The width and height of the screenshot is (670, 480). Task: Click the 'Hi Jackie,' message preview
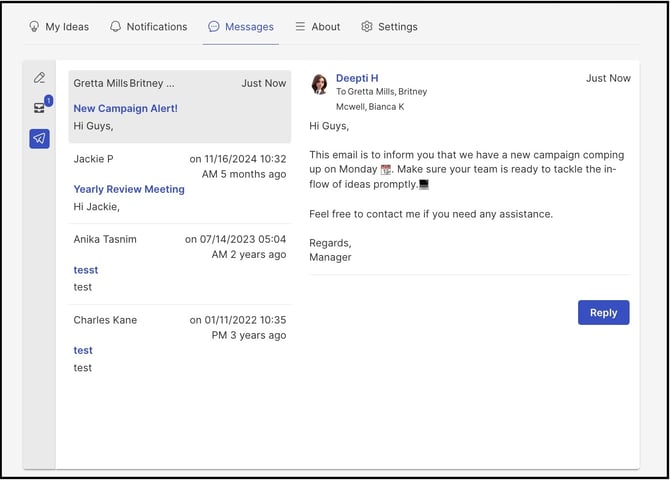(97, 207)
